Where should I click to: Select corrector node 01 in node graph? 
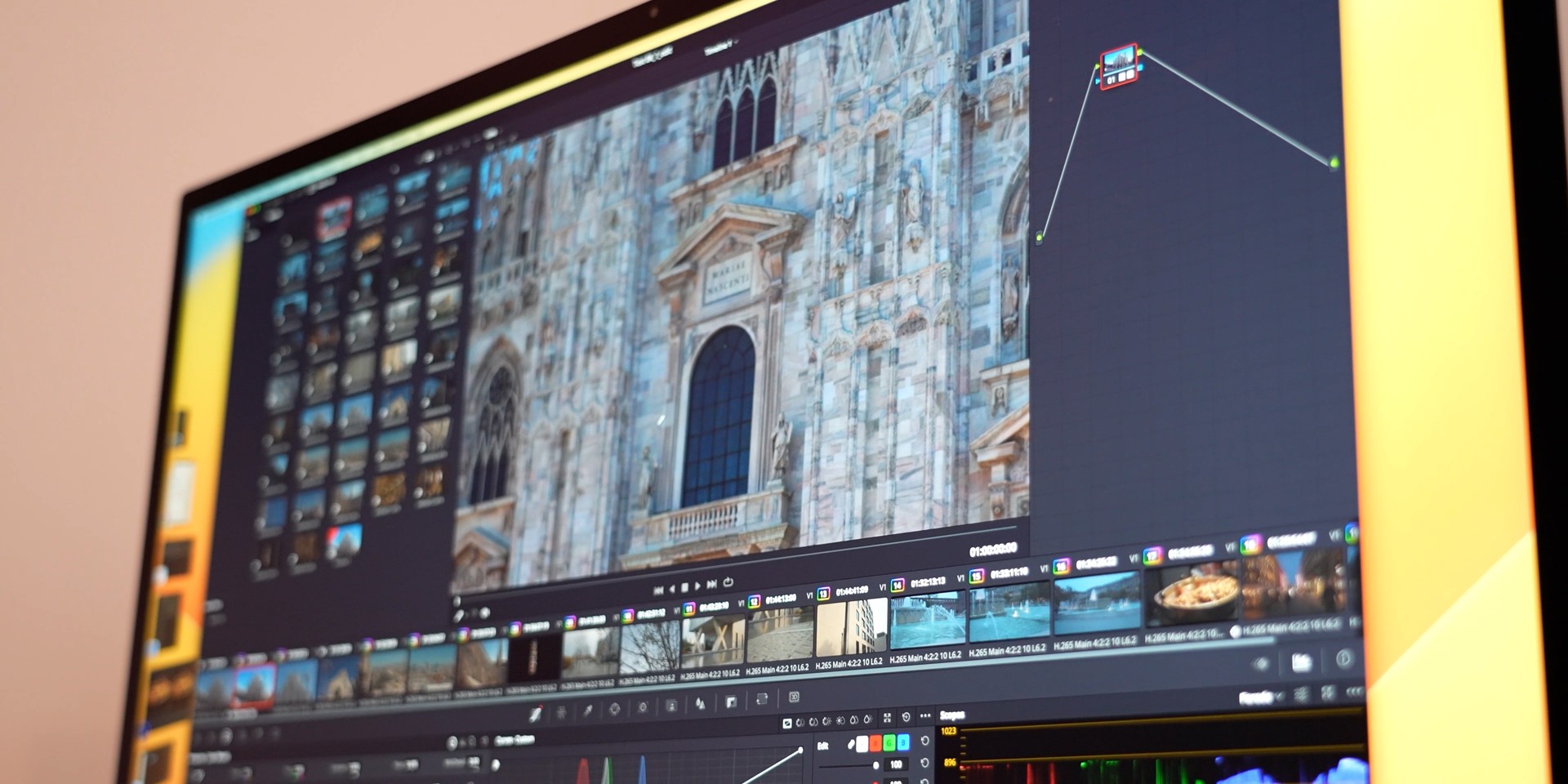(1118, 67)
